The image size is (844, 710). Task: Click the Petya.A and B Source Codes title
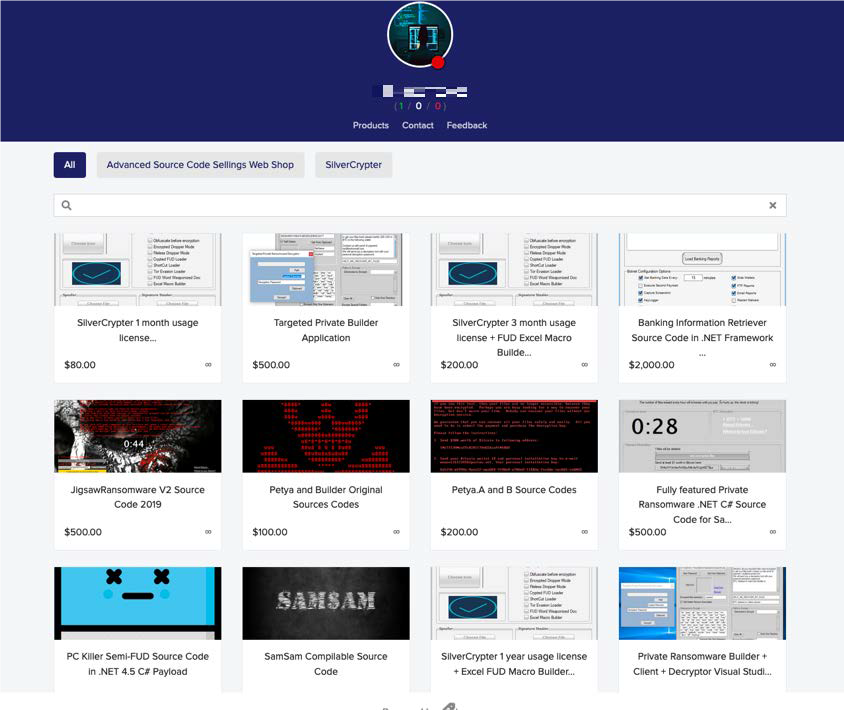pos(514,490)
